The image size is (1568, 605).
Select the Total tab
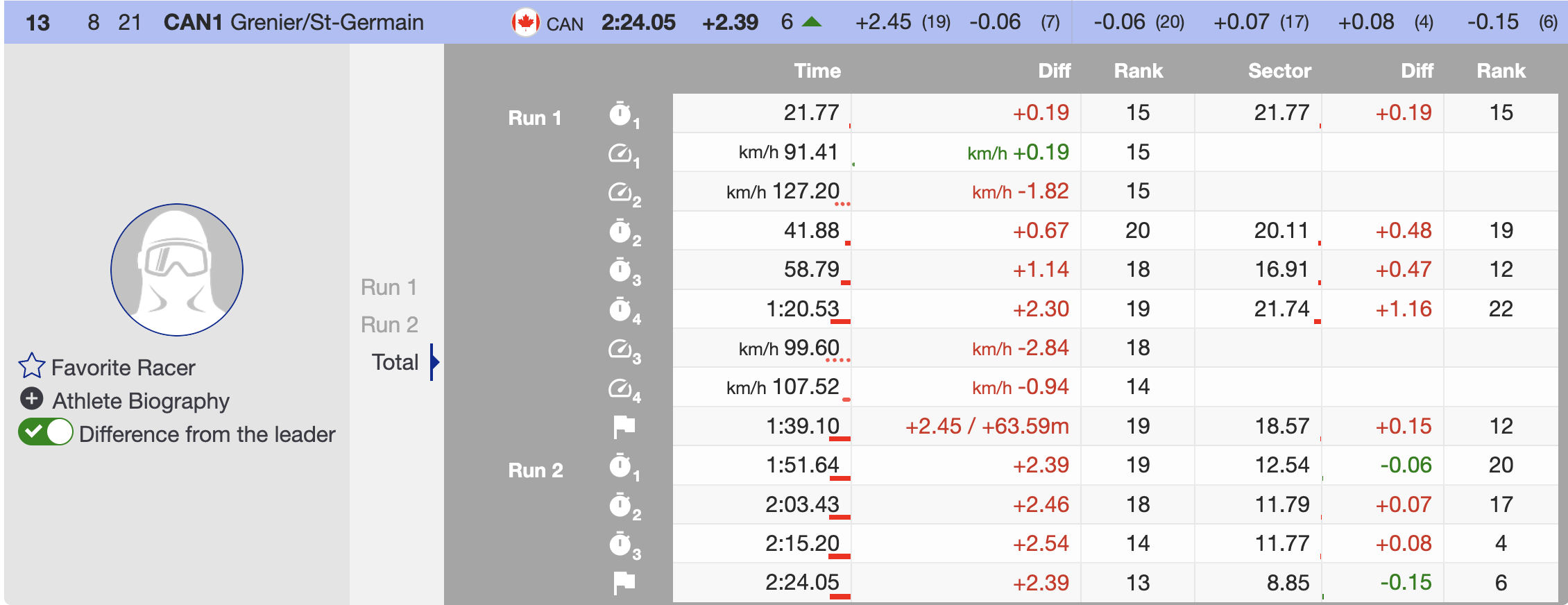395,362
